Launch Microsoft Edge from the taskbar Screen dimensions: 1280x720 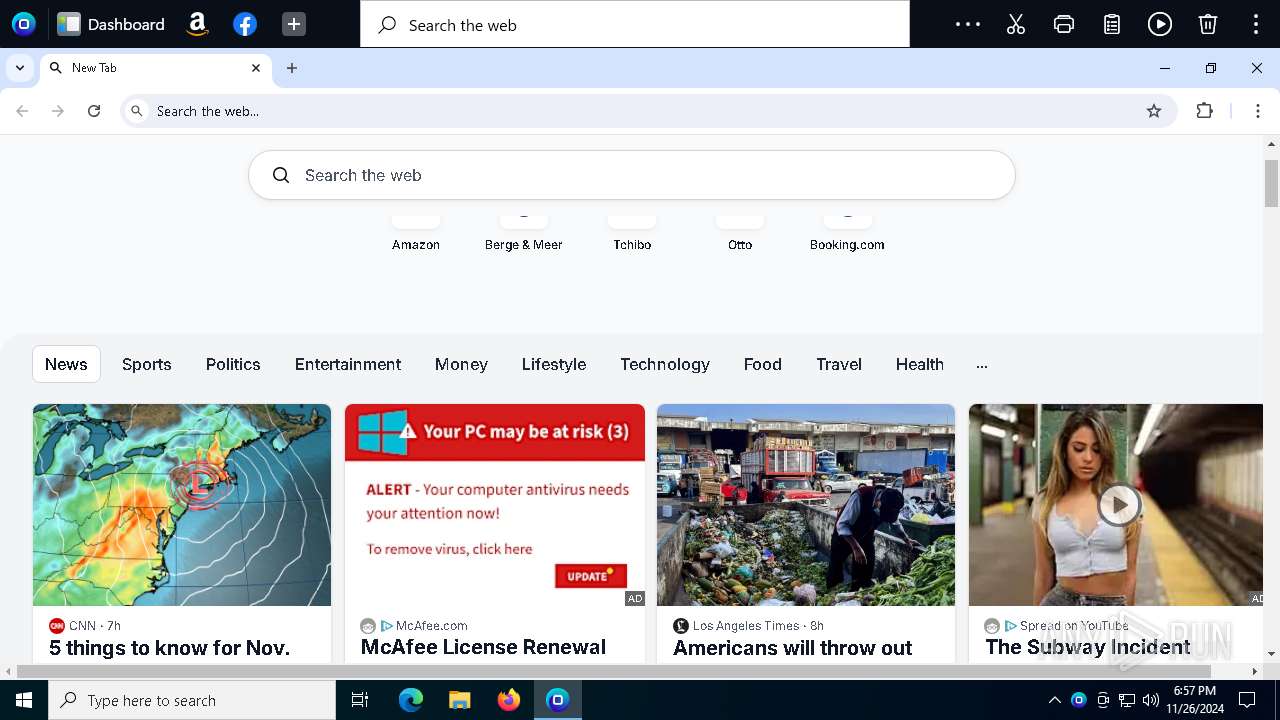410,700
